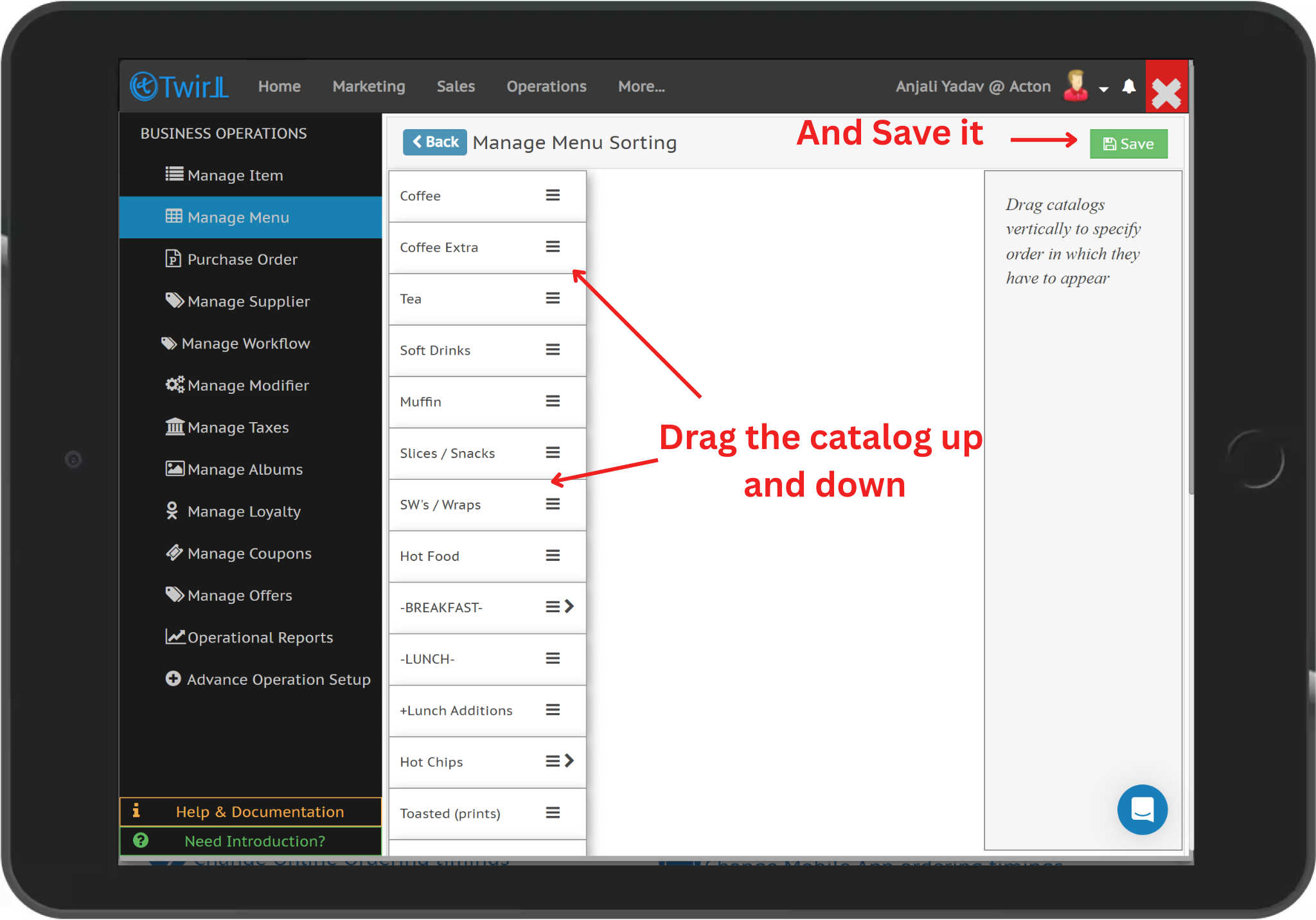Viewport: 1316px width, 920px height.
Task: Expand the -BREAKFAST- catalog chevron
Action: (569, 606)
